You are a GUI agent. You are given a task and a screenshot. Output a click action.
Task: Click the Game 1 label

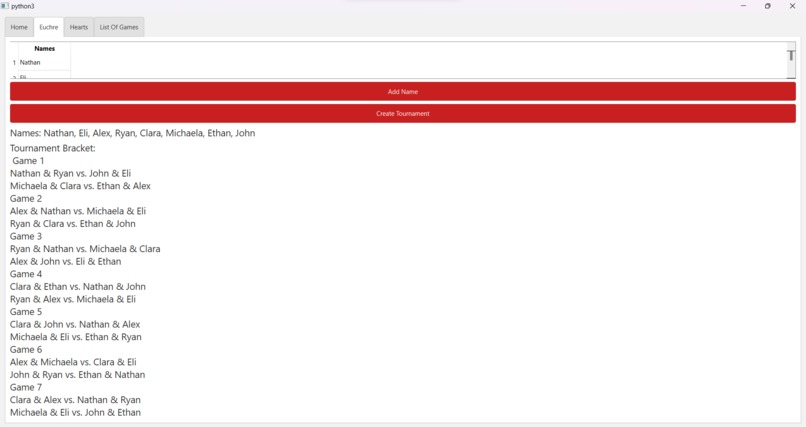[28, 161]
